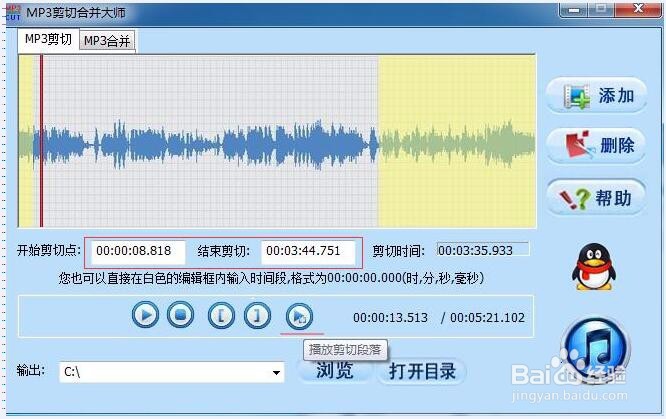Image resolution: width=666 pixels, height=419 pixels.
Task: Open the output path dropdown arrow
Action: [276, 373]
